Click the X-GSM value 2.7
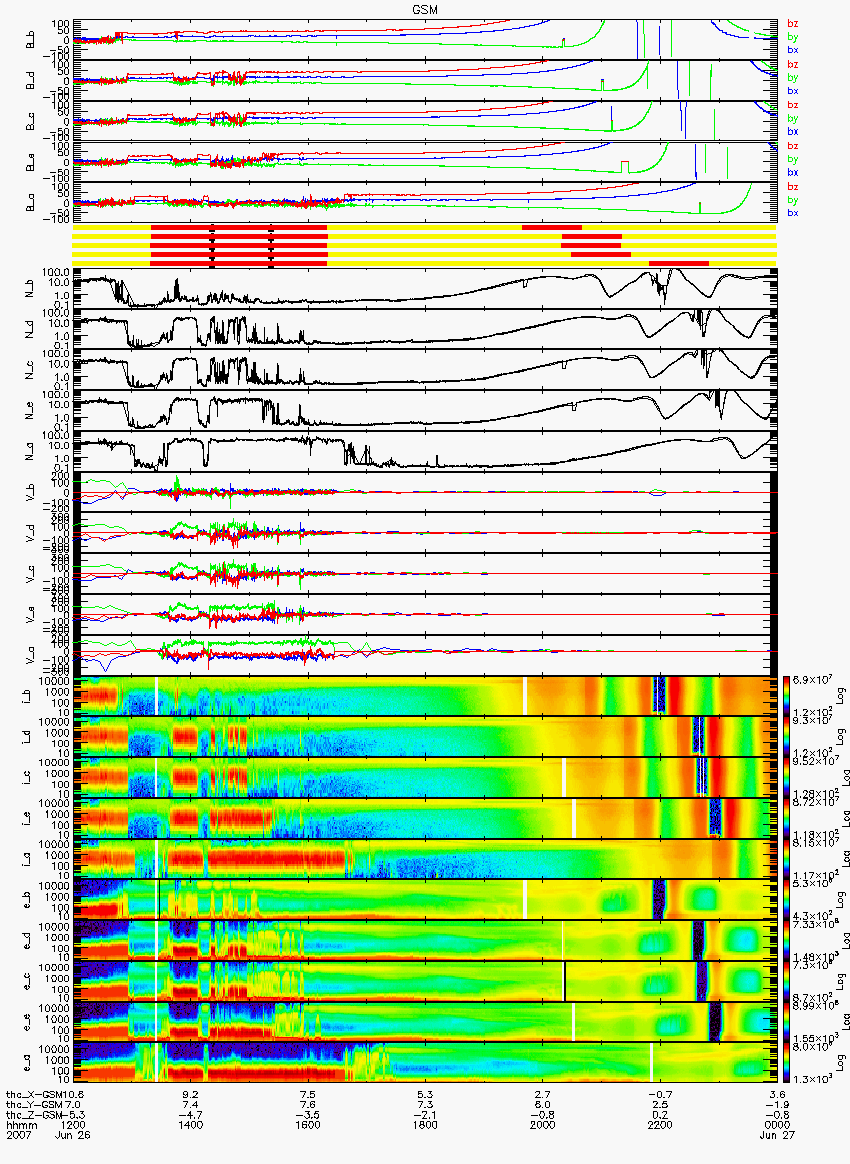850x1164 pixels. (x=543, y=1095)
